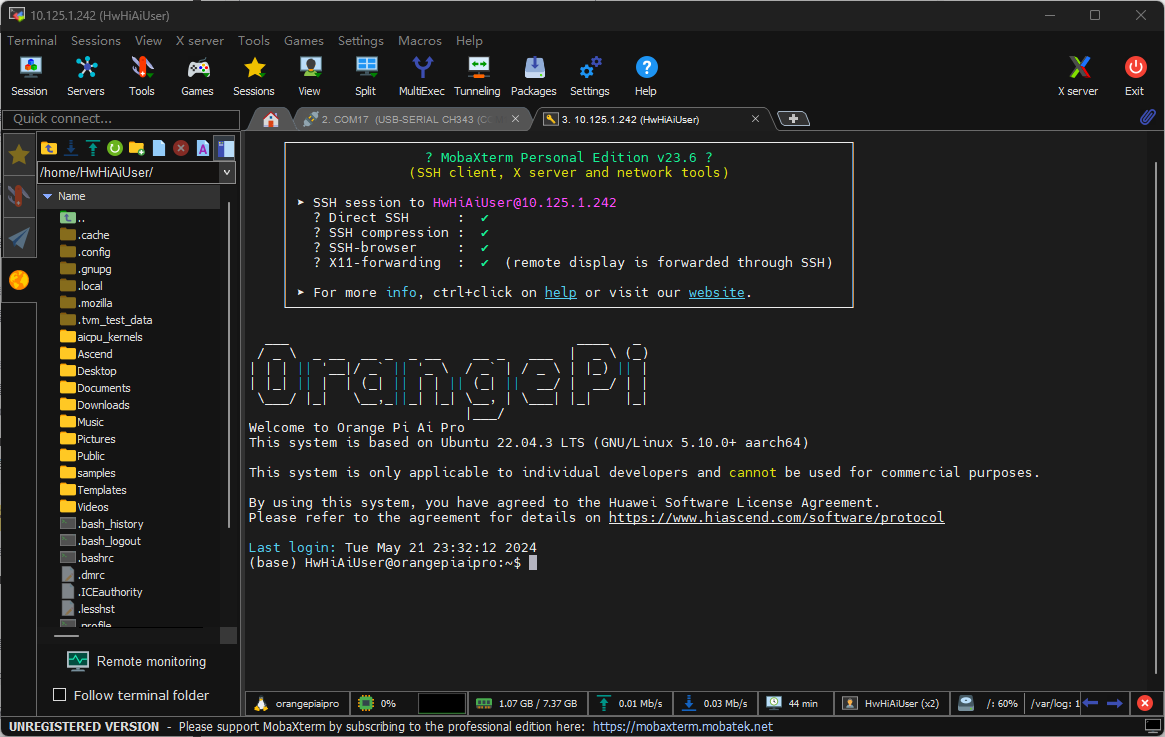The width and height of the screenshot is (1165, 737).
Task: Click the 1.07 GB / 7.37 GB memory indicator
Action: (x=528, y=703)
